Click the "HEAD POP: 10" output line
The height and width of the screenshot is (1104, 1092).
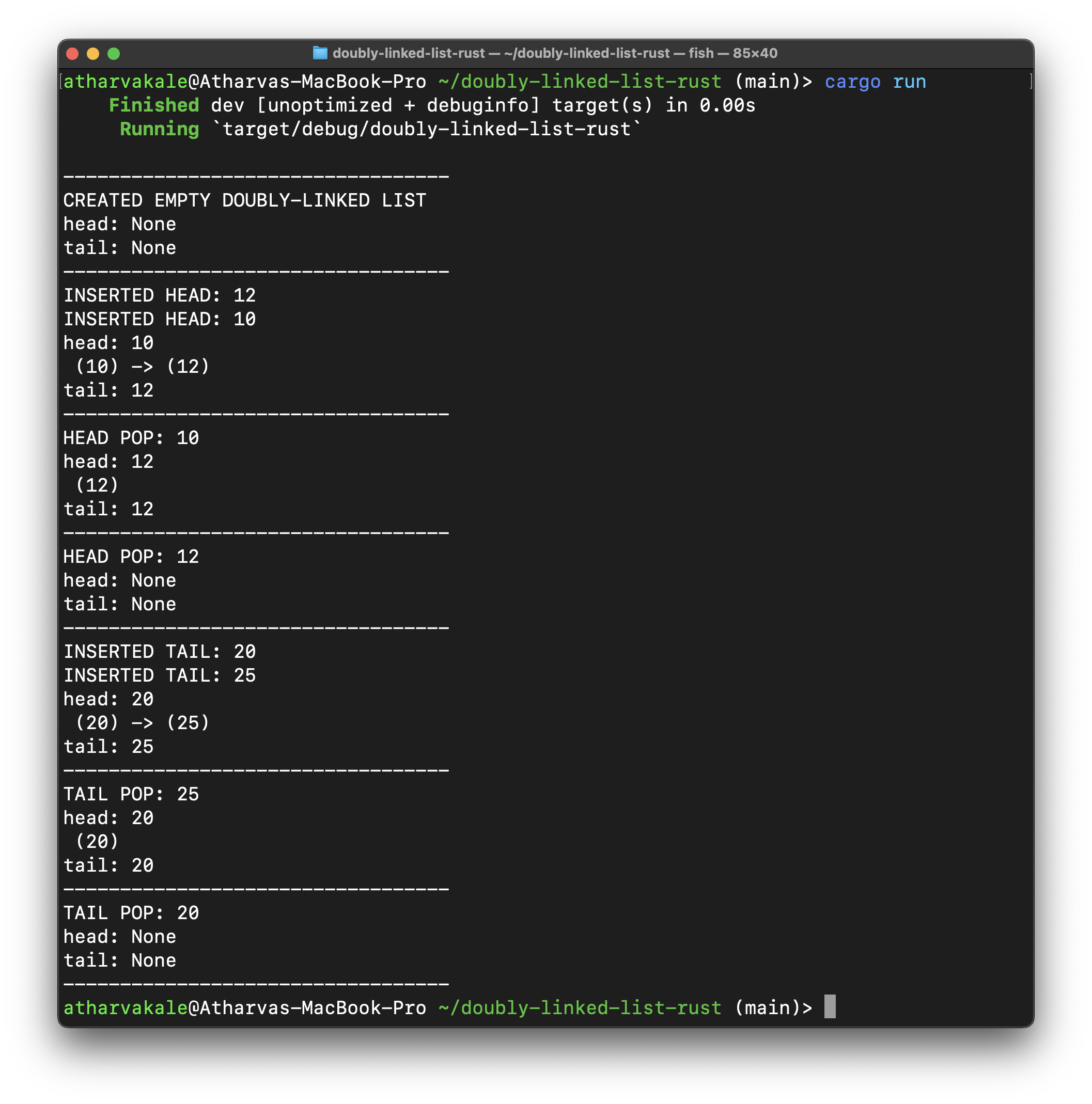pyautogui.click(x=131, y=438)
